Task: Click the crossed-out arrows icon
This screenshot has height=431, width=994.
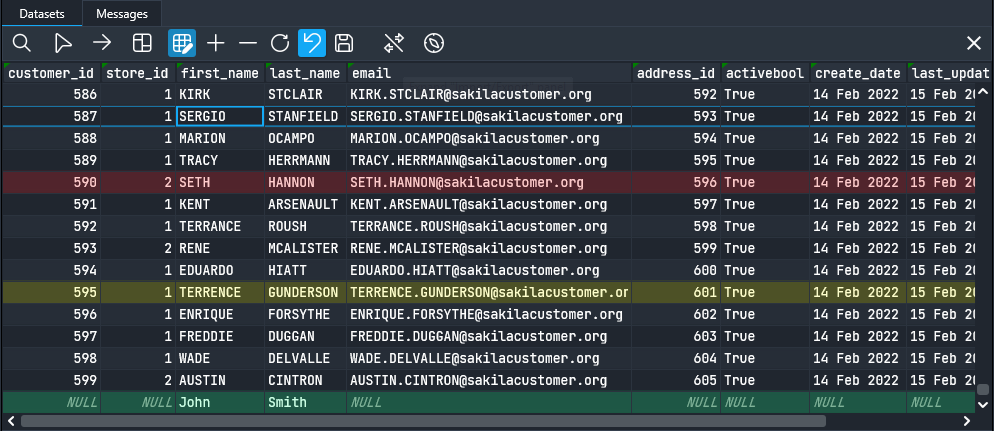Action: point(394,43)
